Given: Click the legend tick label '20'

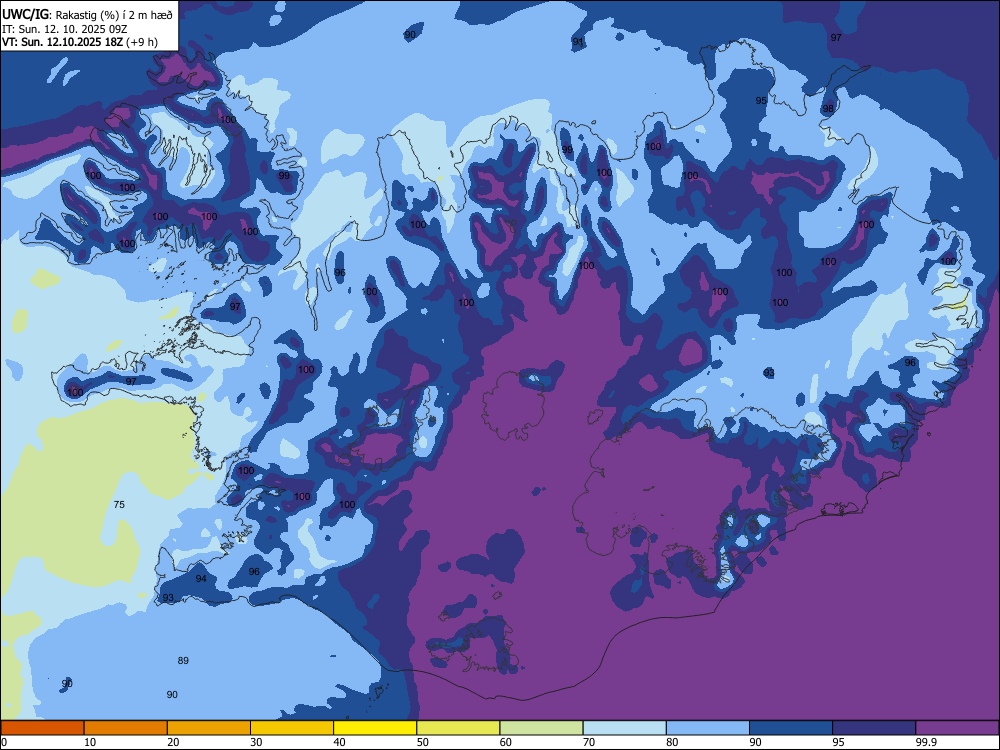Looking at the screenshot, I should click(173, 742).
